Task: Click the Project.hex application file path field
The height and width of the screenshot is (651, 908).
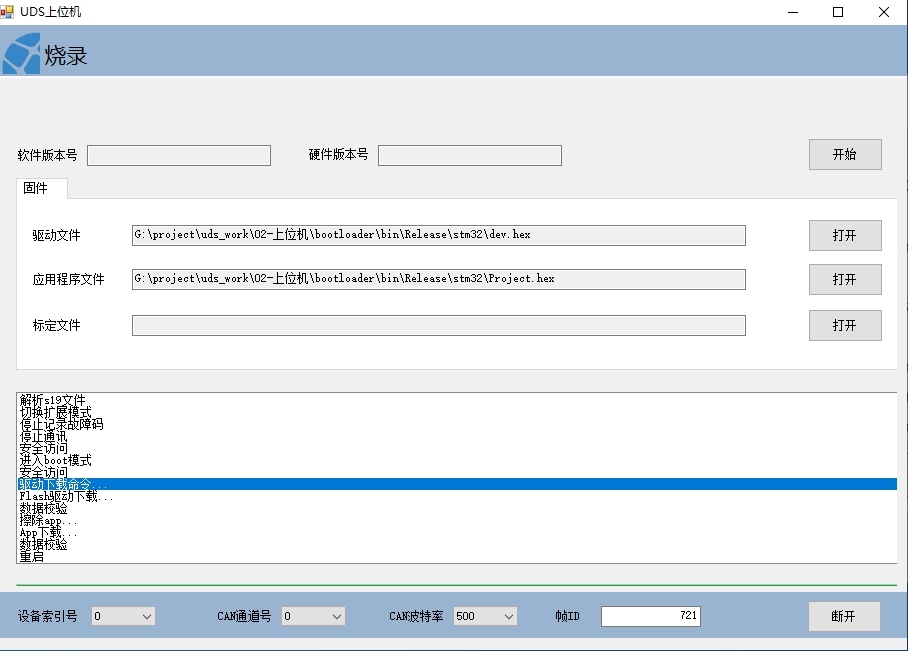Action: click(438, 279)
